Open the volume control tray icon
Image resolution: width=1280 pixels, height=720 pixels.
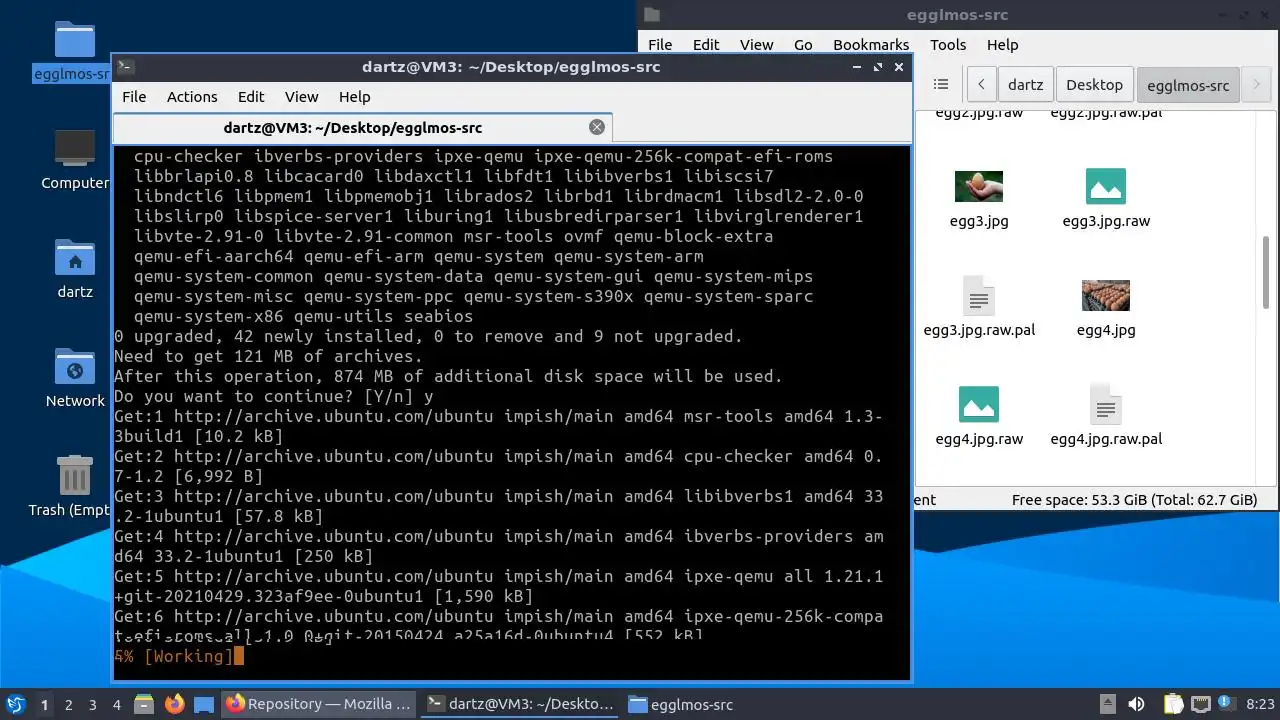point(1136,704)
